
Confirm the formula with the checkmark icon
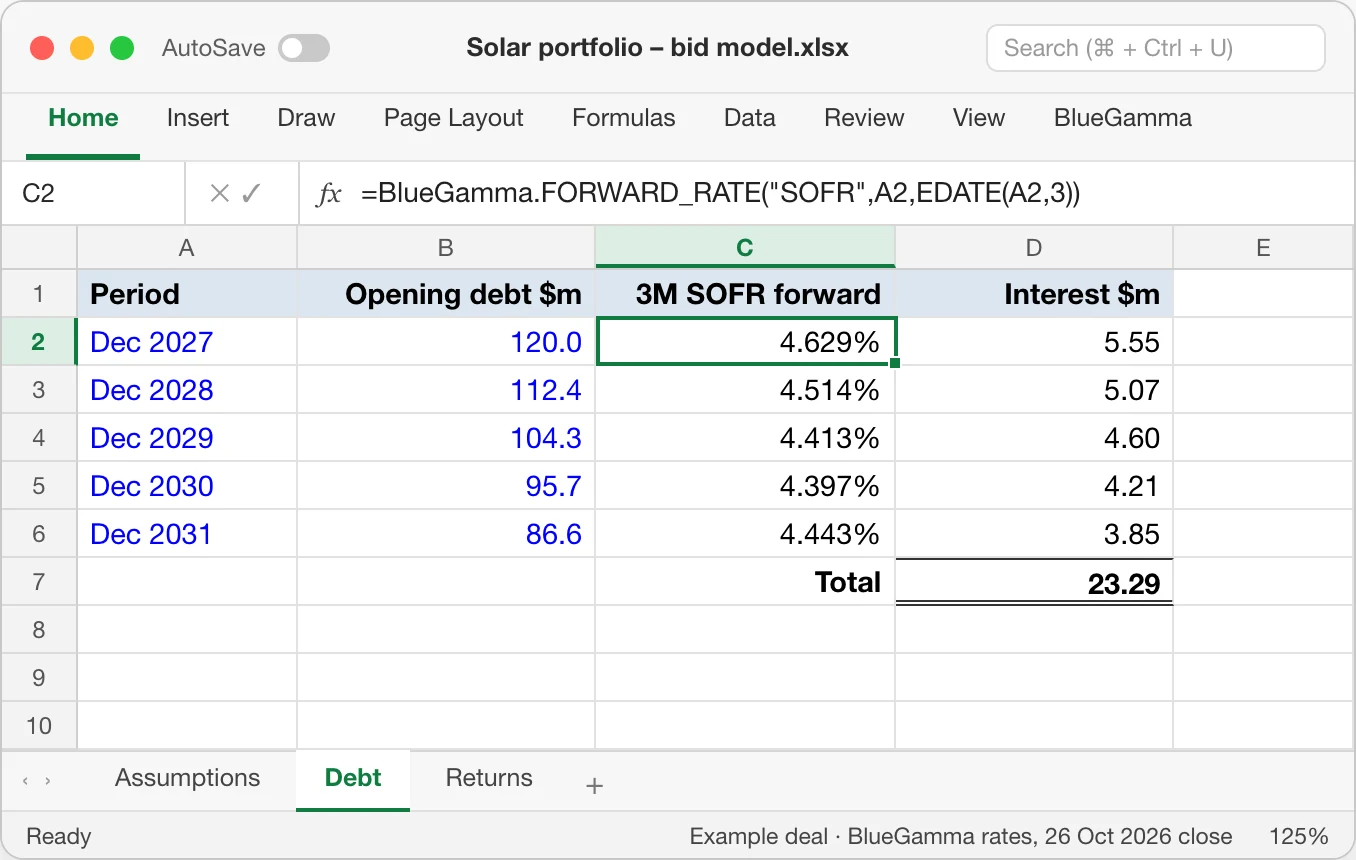coord(251,193)
